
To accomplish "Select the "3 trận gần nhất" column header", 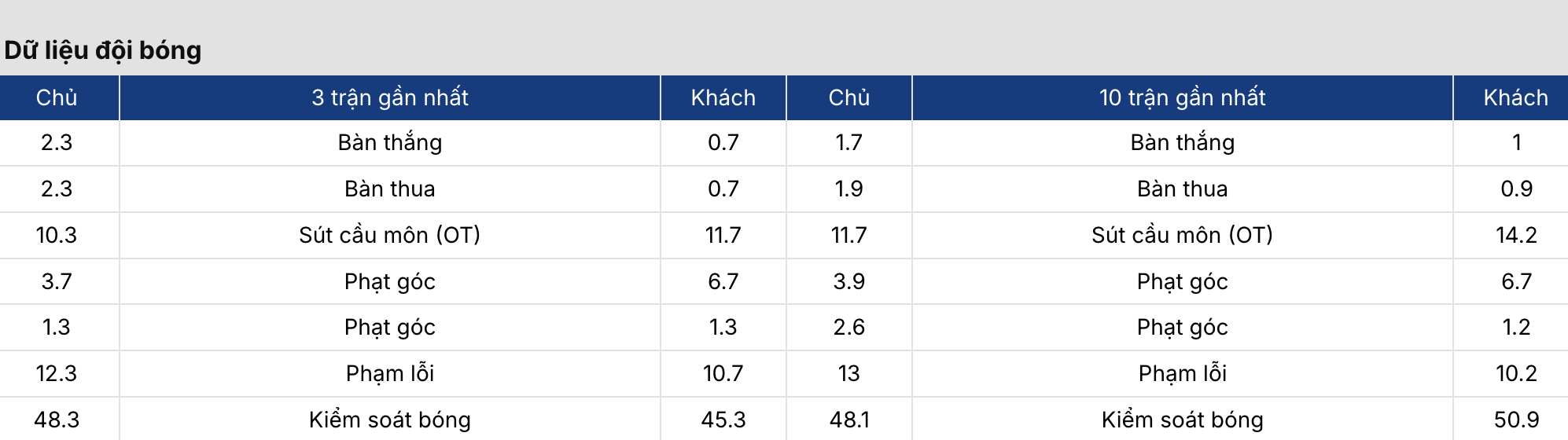I will point(390,97).
